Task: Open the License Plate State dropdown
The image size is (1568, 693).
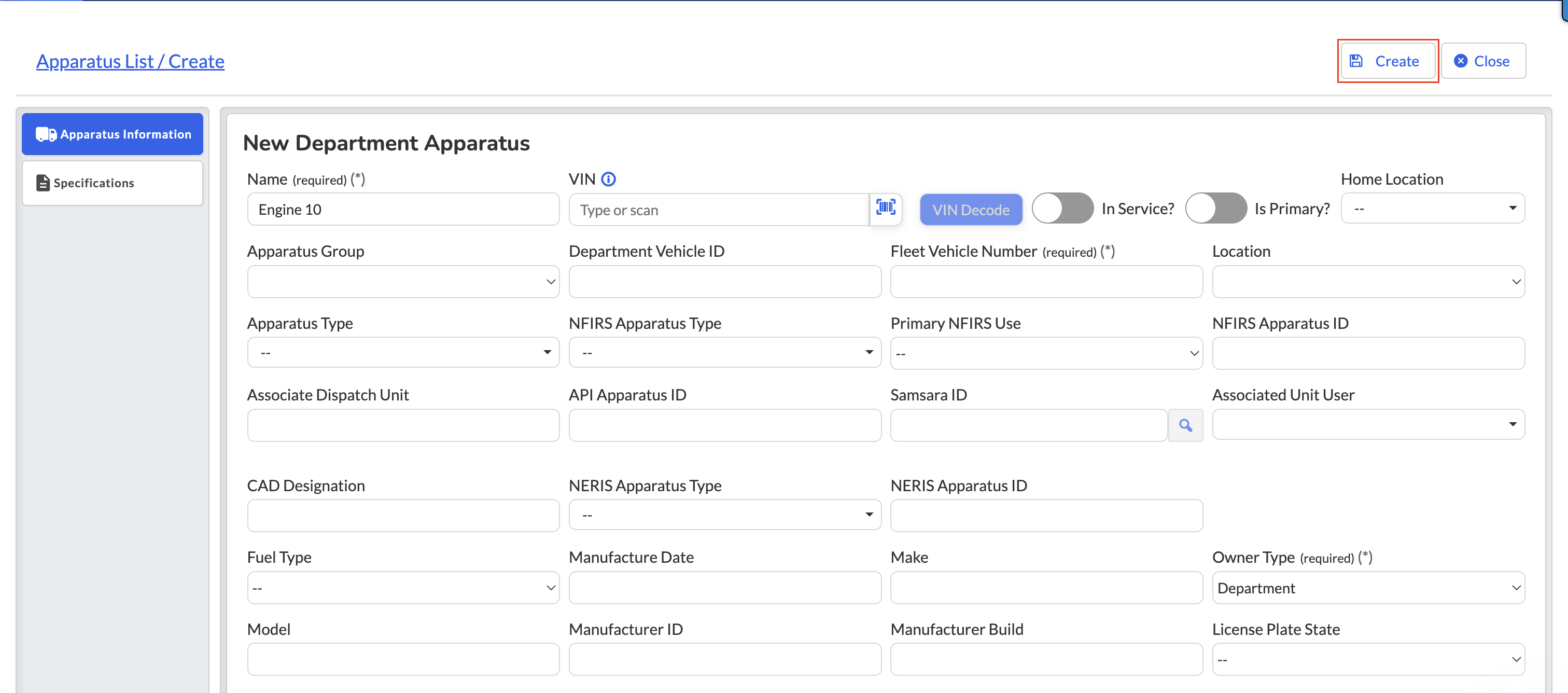Action: tap(1368, 659)
